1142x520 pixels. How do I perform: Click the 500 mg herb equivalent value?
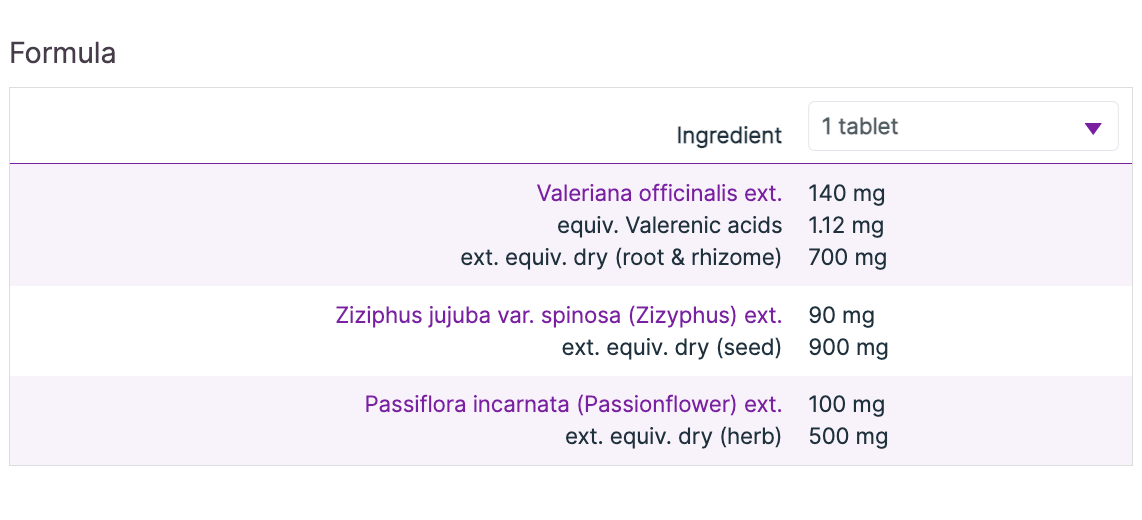pos(848,437)
